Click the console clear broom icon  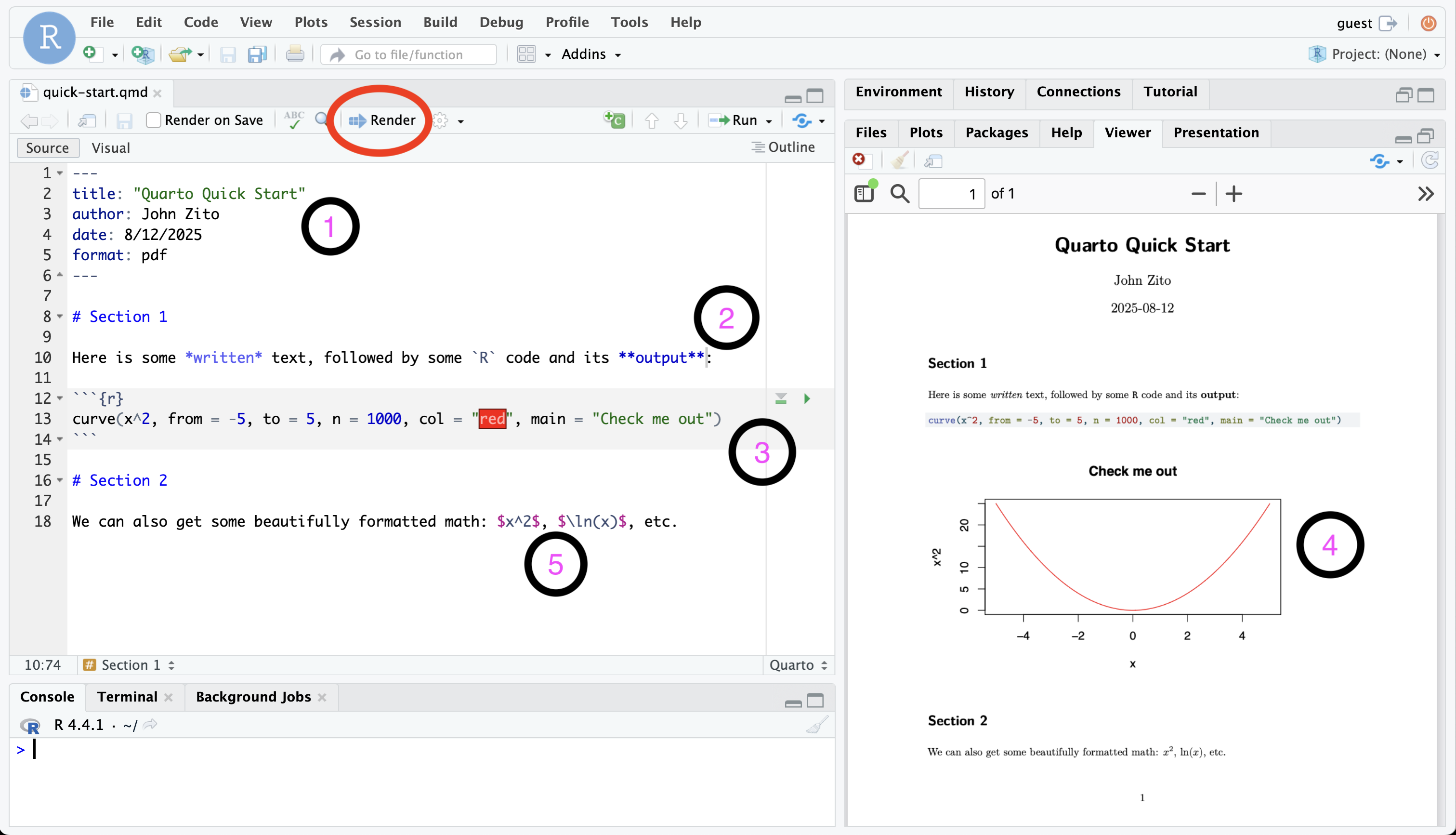point(817,725)
